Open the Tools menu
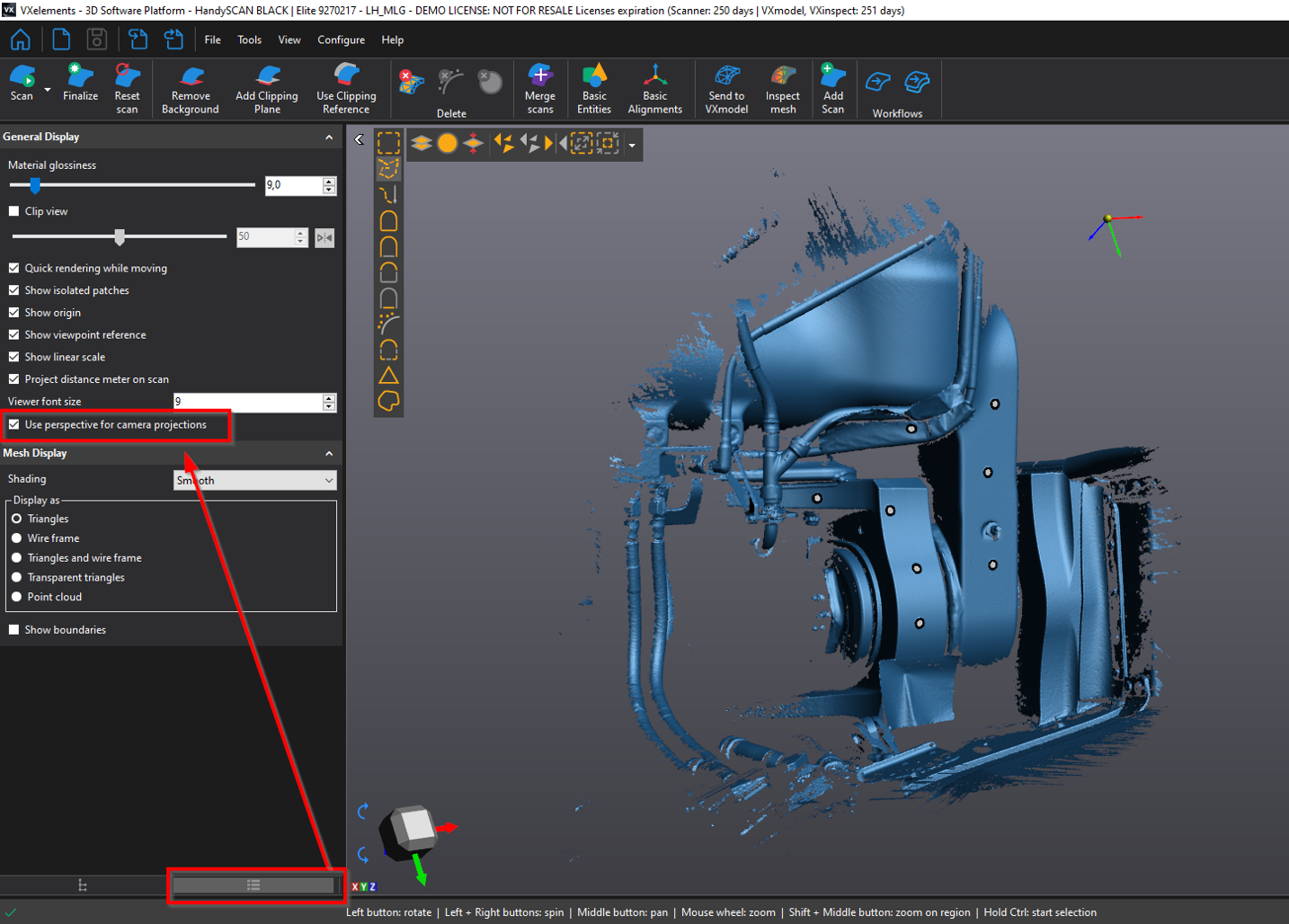The height and width of the screenshot is (924, 1289). [249, 40]
